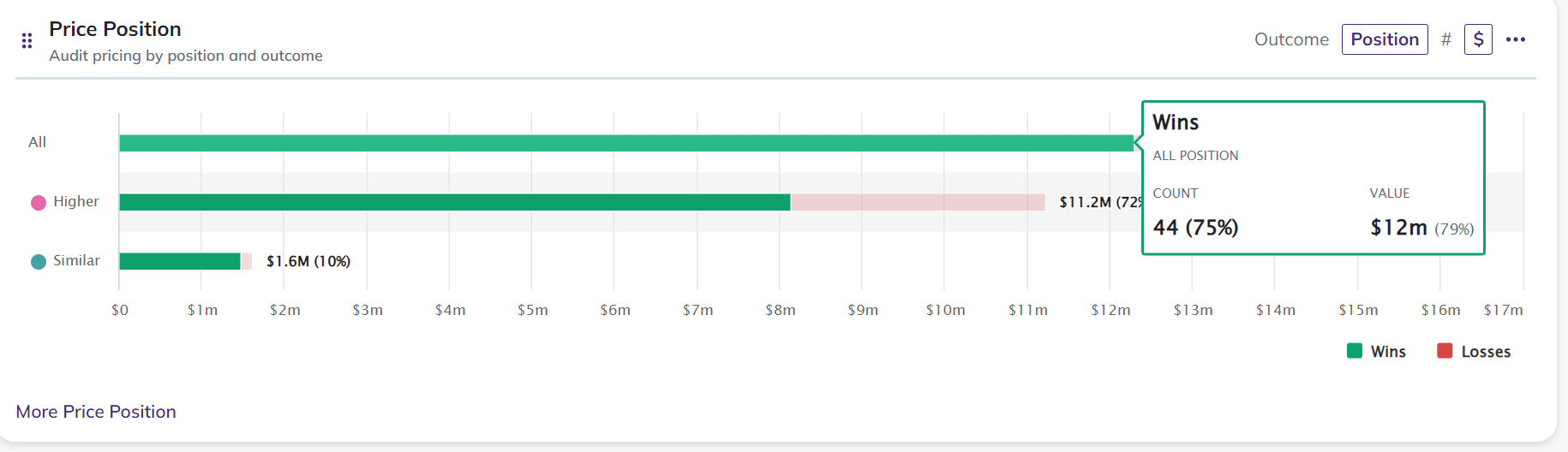Image resolution: width=1568 pixels, height=452 pixels.
Task: Click the $1.6M (10%) bar label
Action: pyautogui.click(x=308, y=261)
